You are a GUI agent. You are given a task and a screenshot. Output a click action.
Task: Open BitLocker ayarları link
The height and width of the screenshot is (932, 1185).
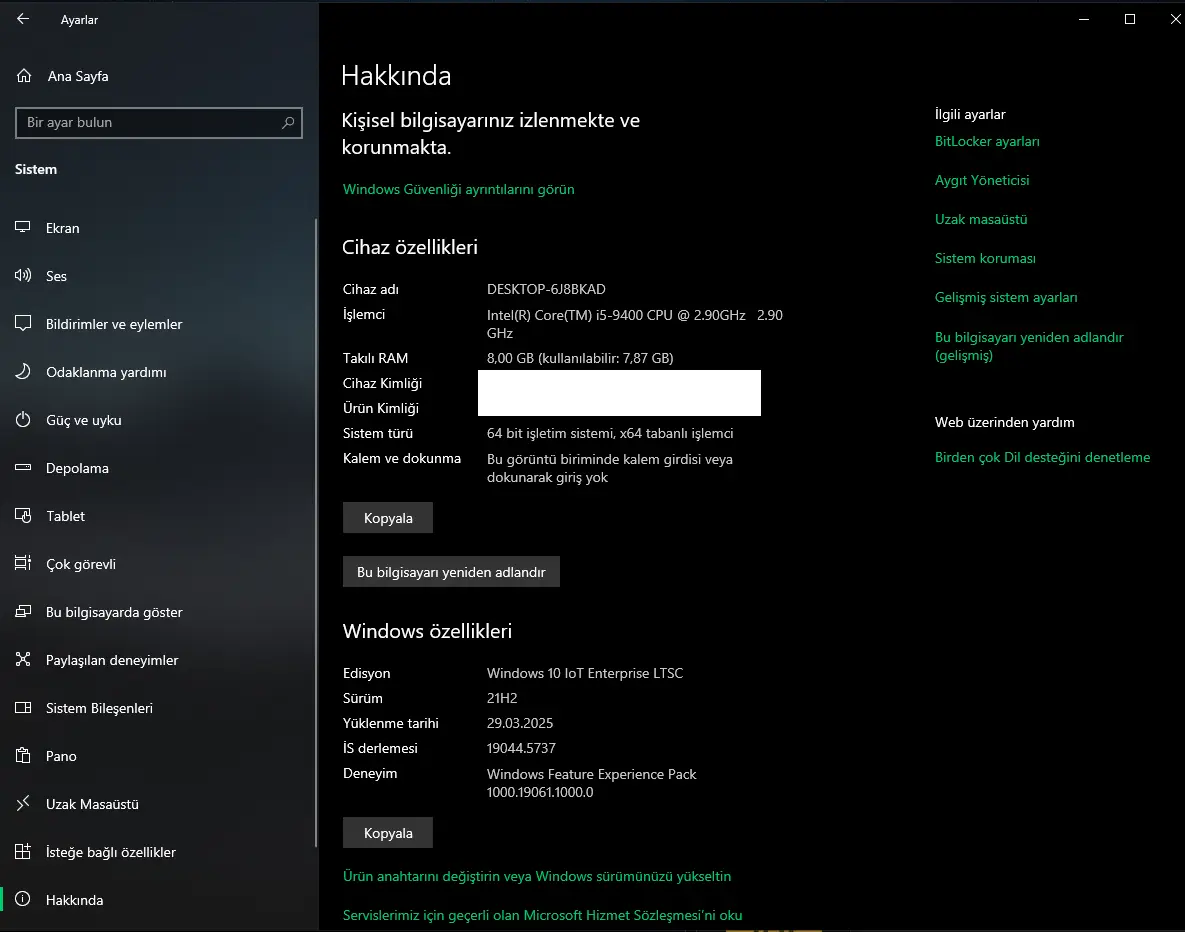click(x=987, y=141)
